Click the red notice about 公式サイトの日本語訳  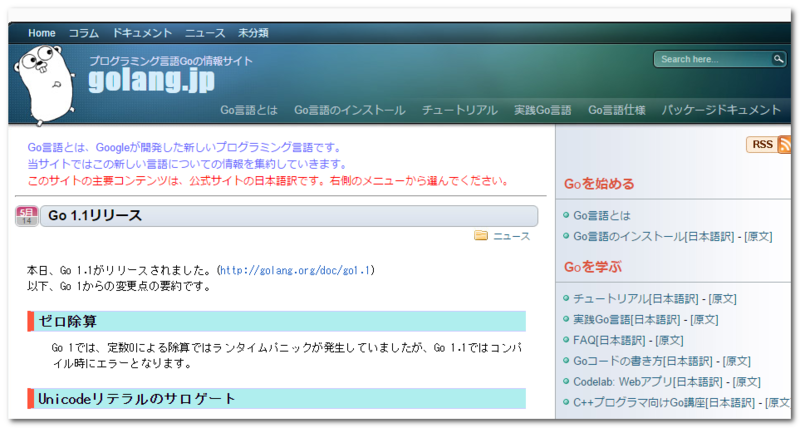coord(268,181)
